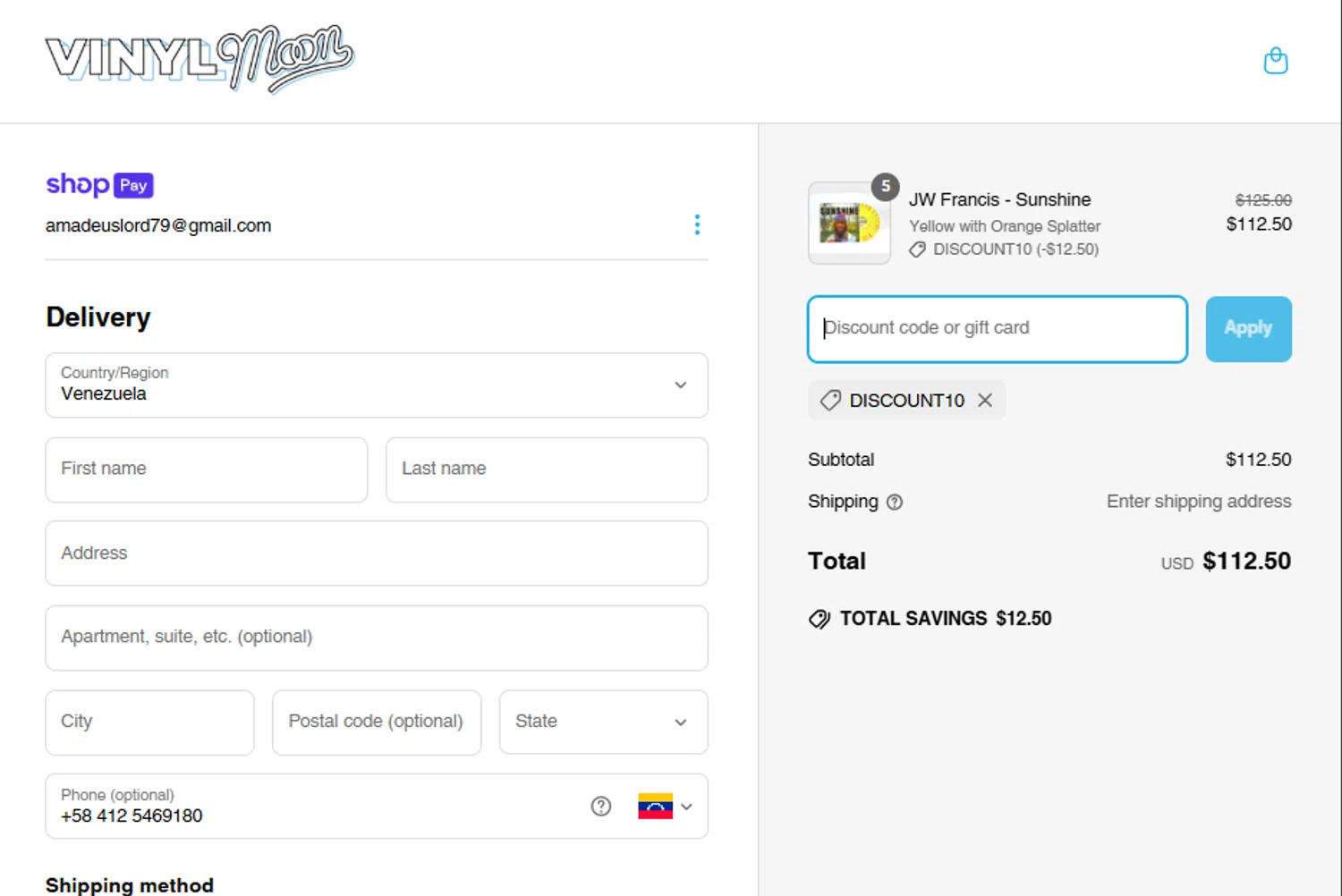Click the shipping help question mark icon

[895, 503]
